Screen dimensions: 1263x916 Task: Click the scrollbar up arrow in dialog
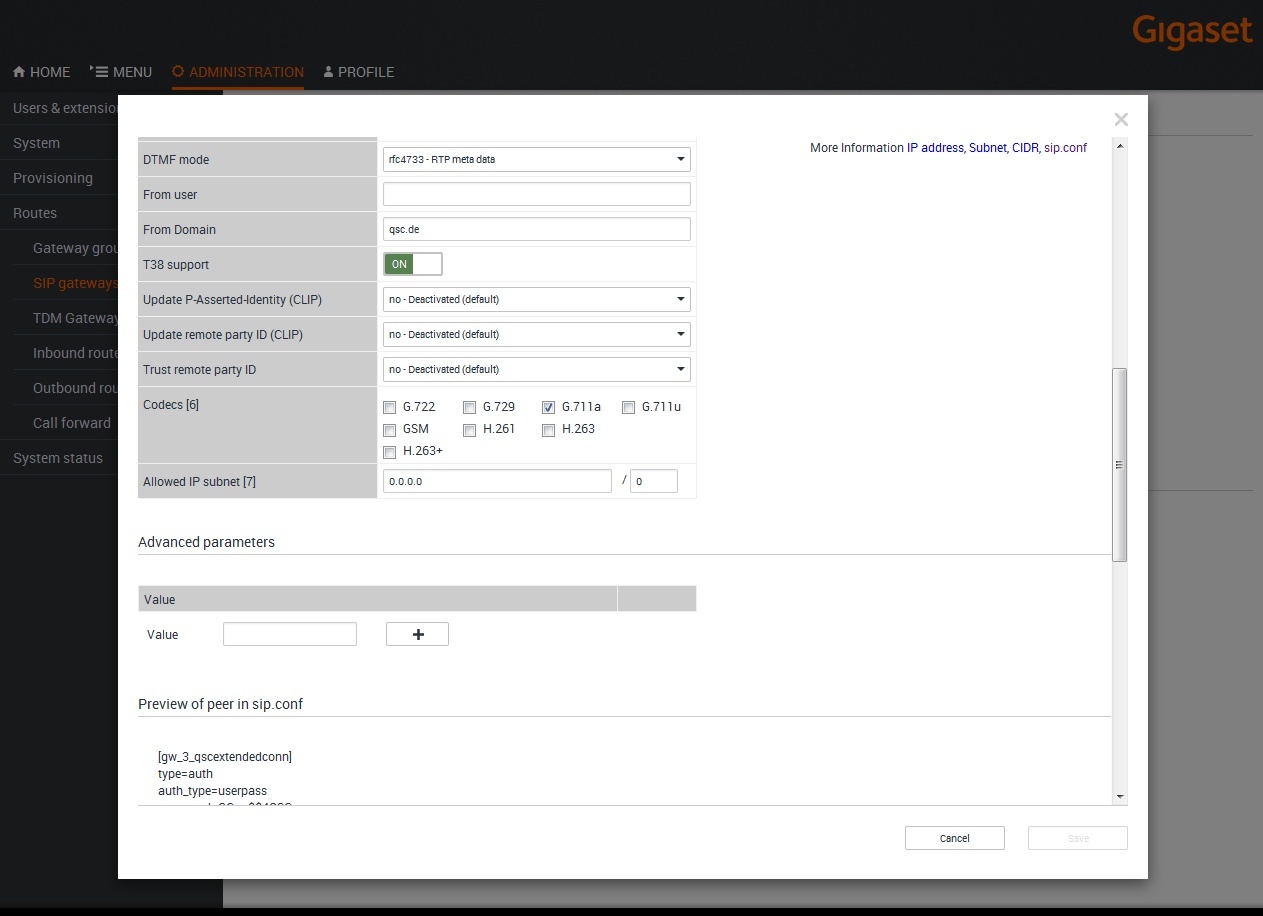(x=1120, y=147)
